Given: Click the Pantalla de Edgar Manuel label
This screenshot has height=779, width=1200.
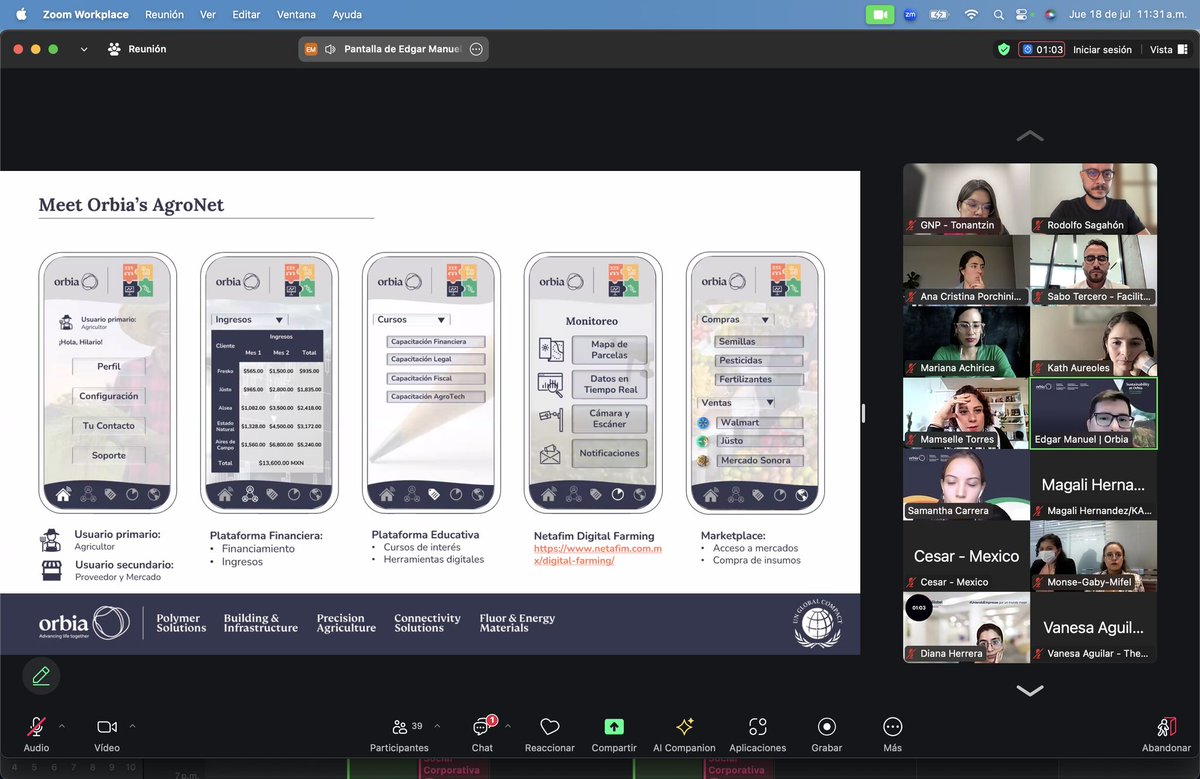Looking at the screenshot, I should tap(402, 49).
